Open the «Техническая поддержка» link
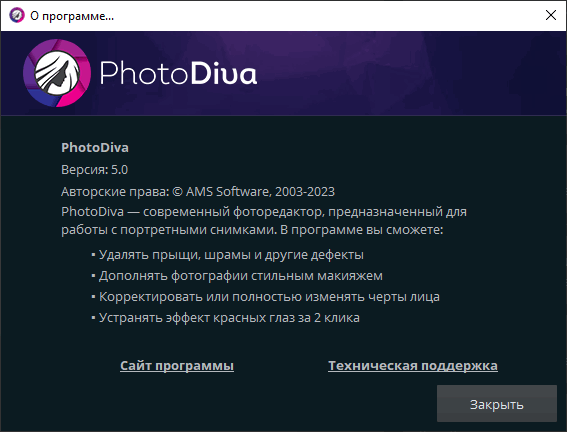Image resolution: width=567 pixels, height=432 pixels. pyautogui.click(x=413, y=365)
